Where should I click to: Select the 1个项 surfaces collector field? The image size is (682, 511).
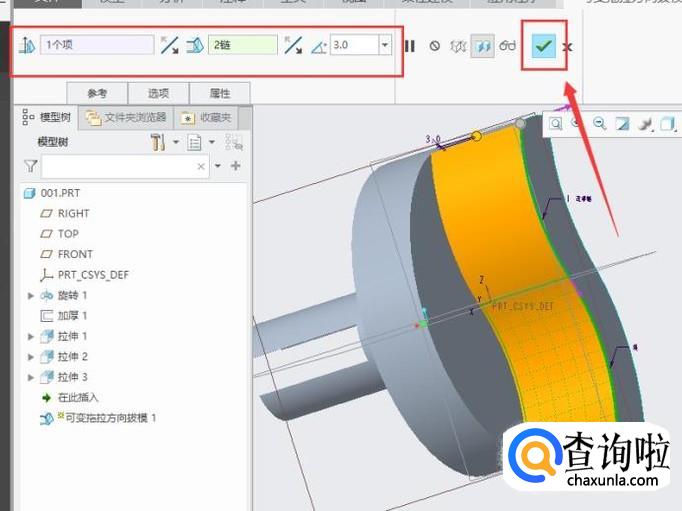pyautogui.click(x=97, y=45)
